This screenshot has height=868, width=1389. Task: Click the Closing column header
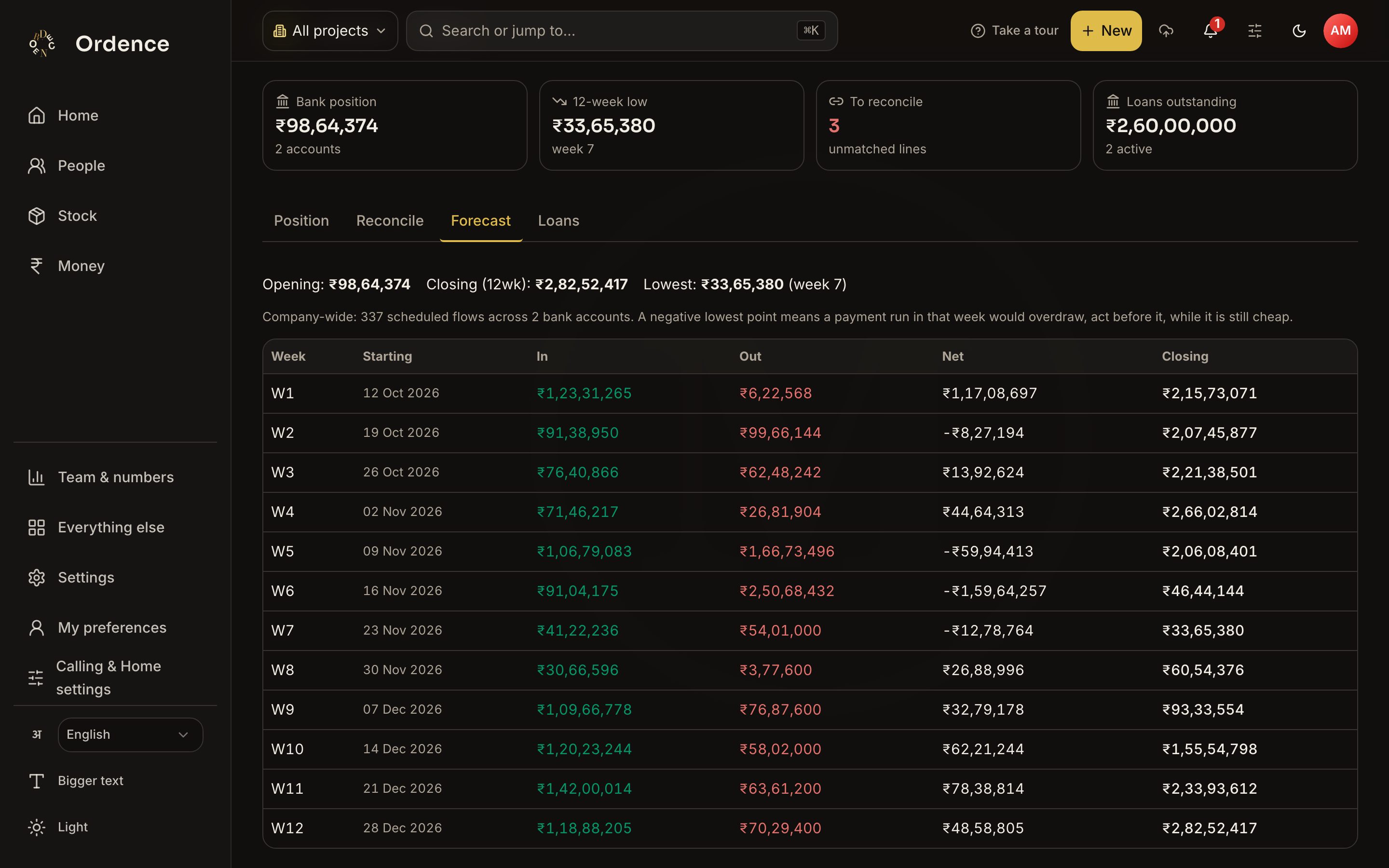click(1185, 356)
